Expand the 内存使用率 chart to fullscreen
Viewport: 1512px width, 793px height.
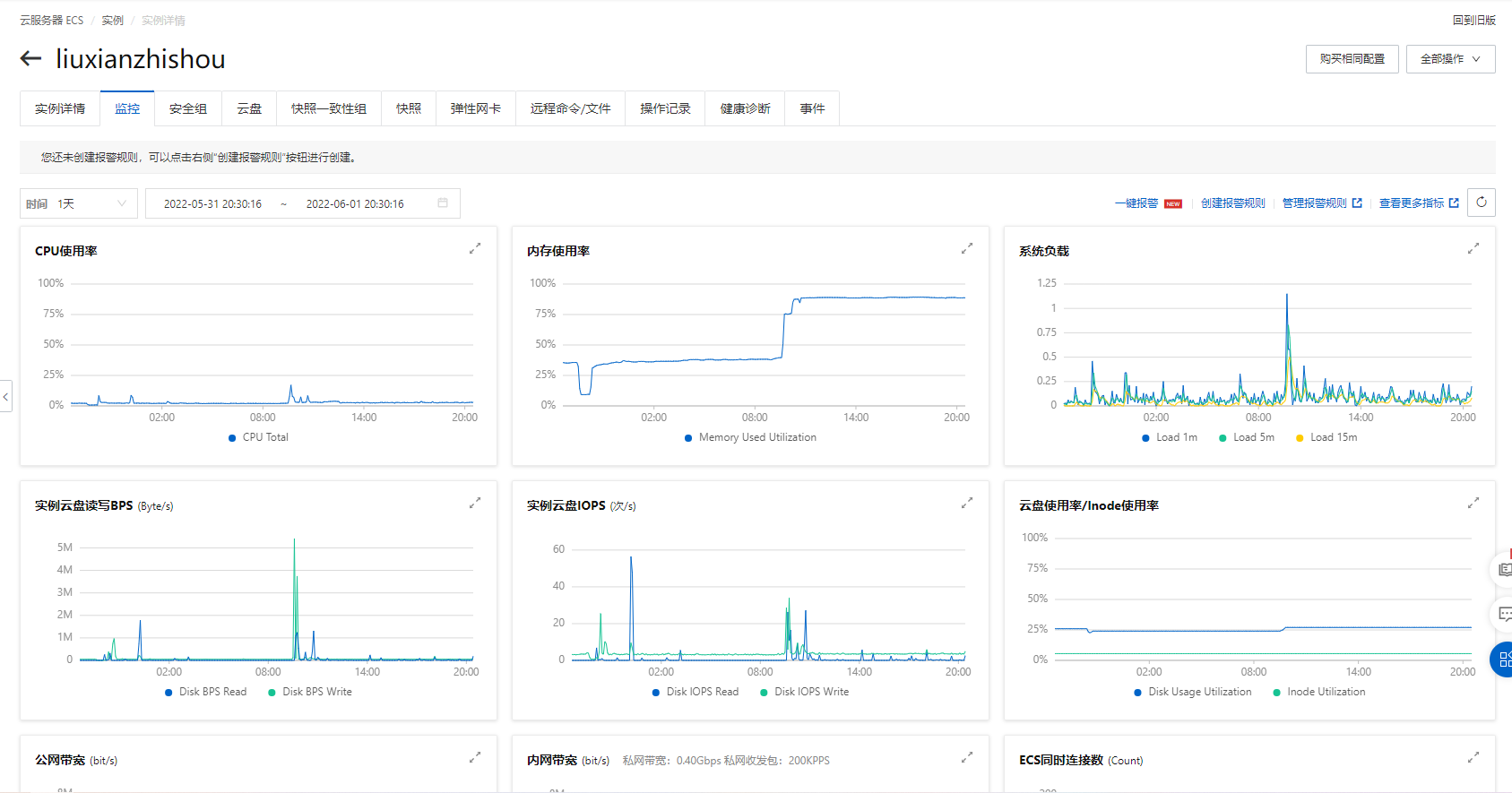click(967, 248)
